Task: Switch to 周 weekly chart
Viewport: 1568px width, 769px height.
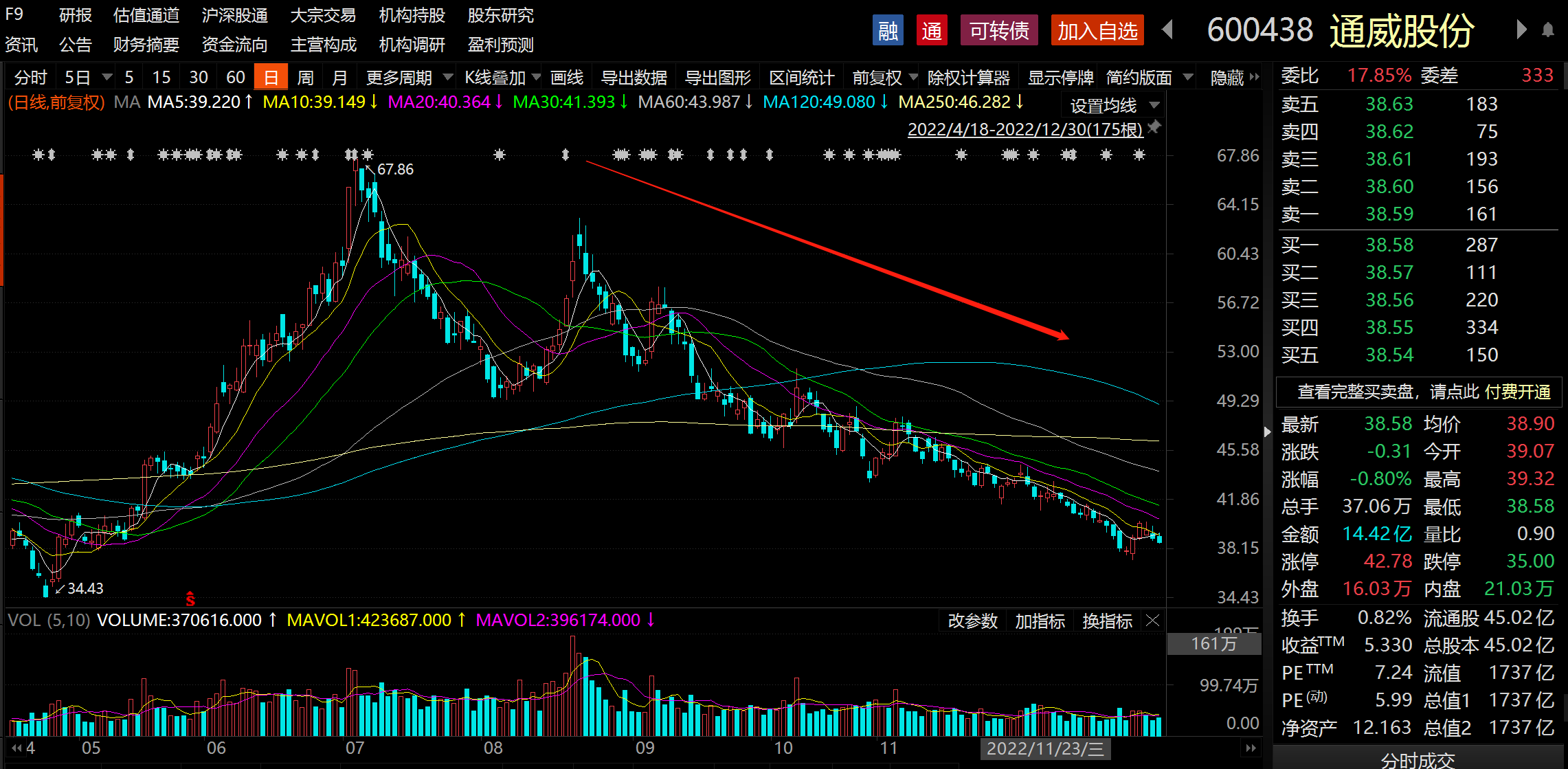Action: [305, 78]
